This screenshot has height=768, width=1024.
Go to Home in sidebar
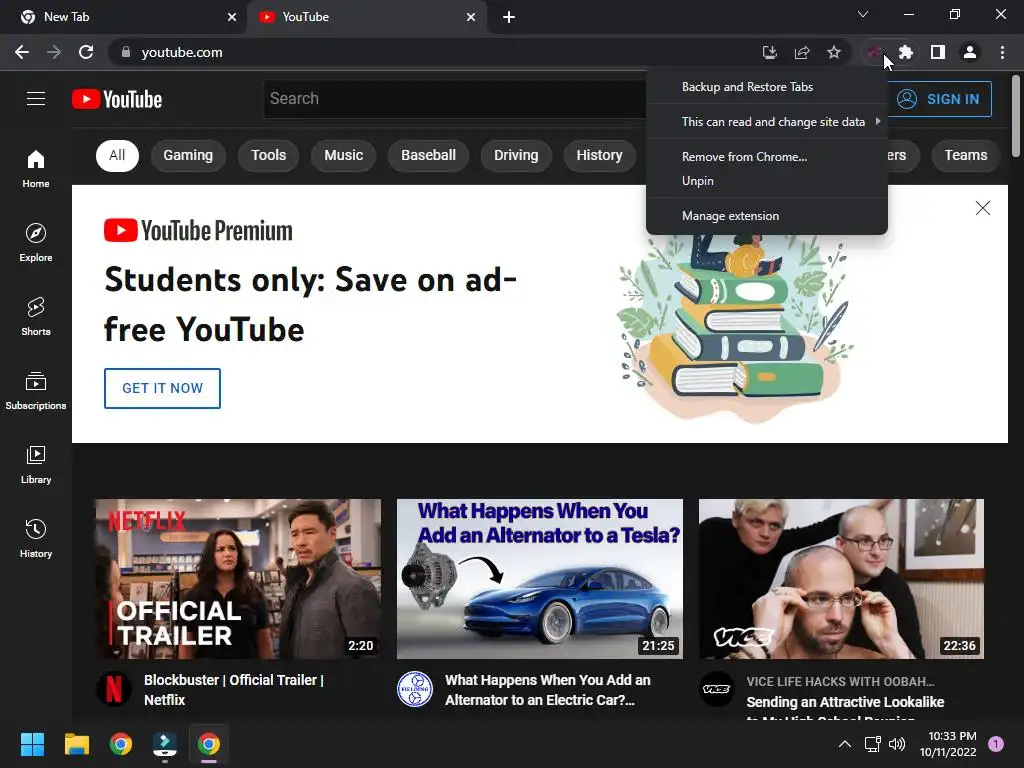click(x=36, y=169)
